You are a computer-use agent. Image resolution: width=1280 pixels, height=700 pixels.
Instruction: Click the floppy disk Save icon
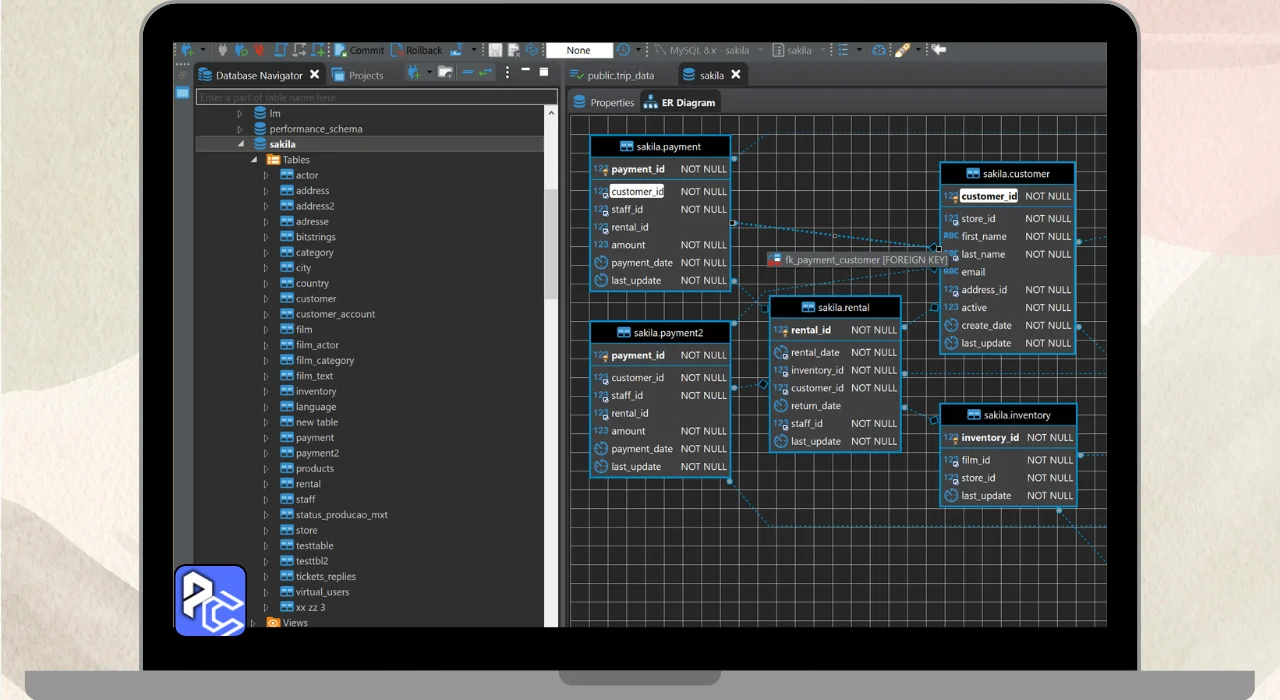coord(495,50)
